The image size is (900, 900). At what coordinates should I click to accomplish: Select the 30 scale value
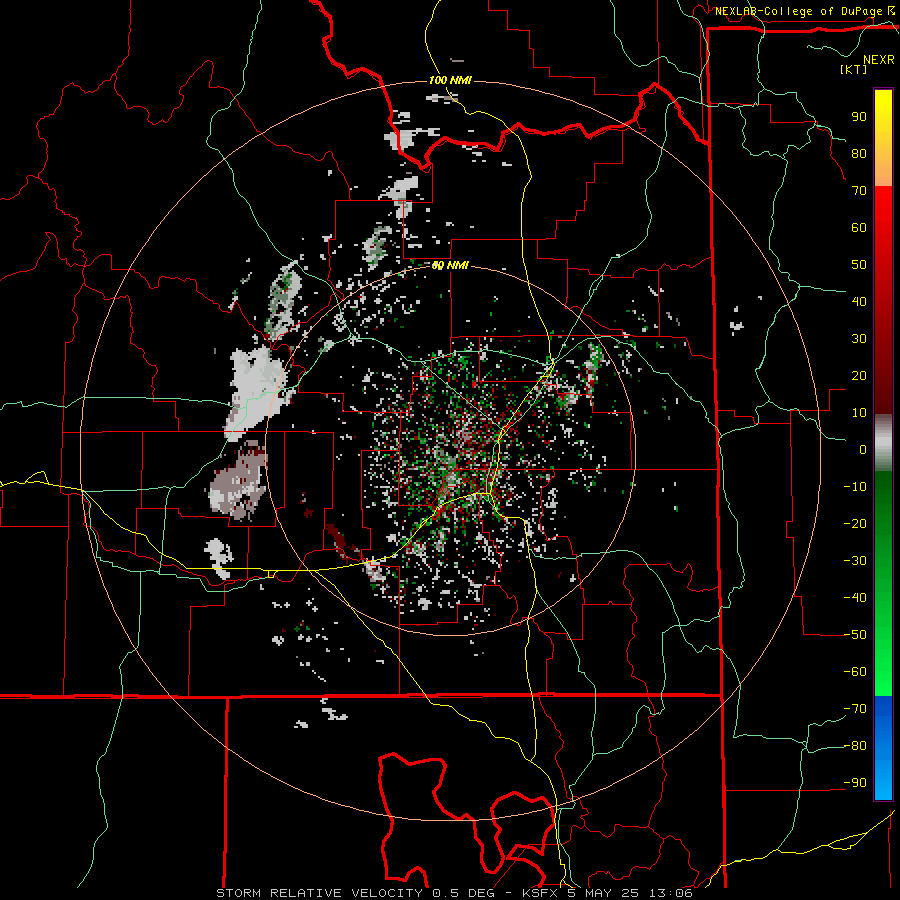point(859,339)
